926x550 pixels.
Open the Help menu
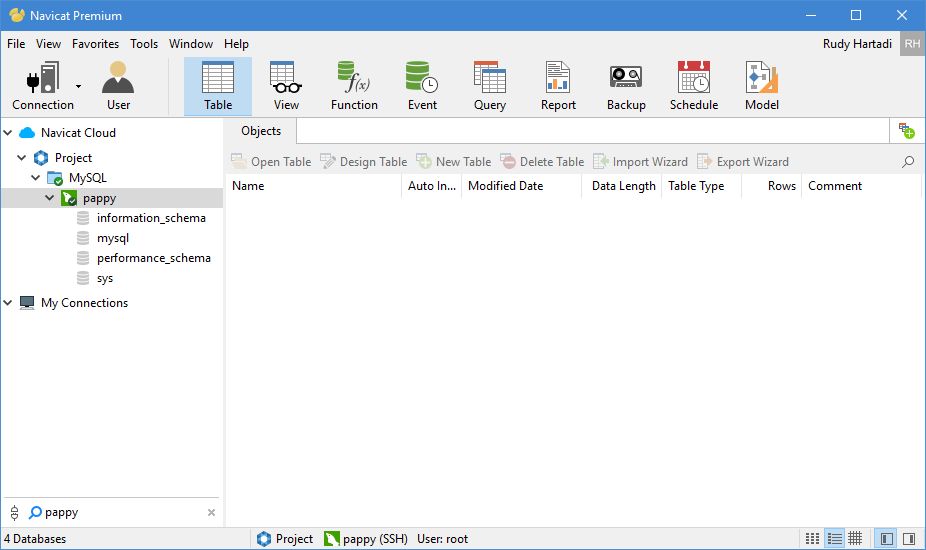tap(236, 44)
